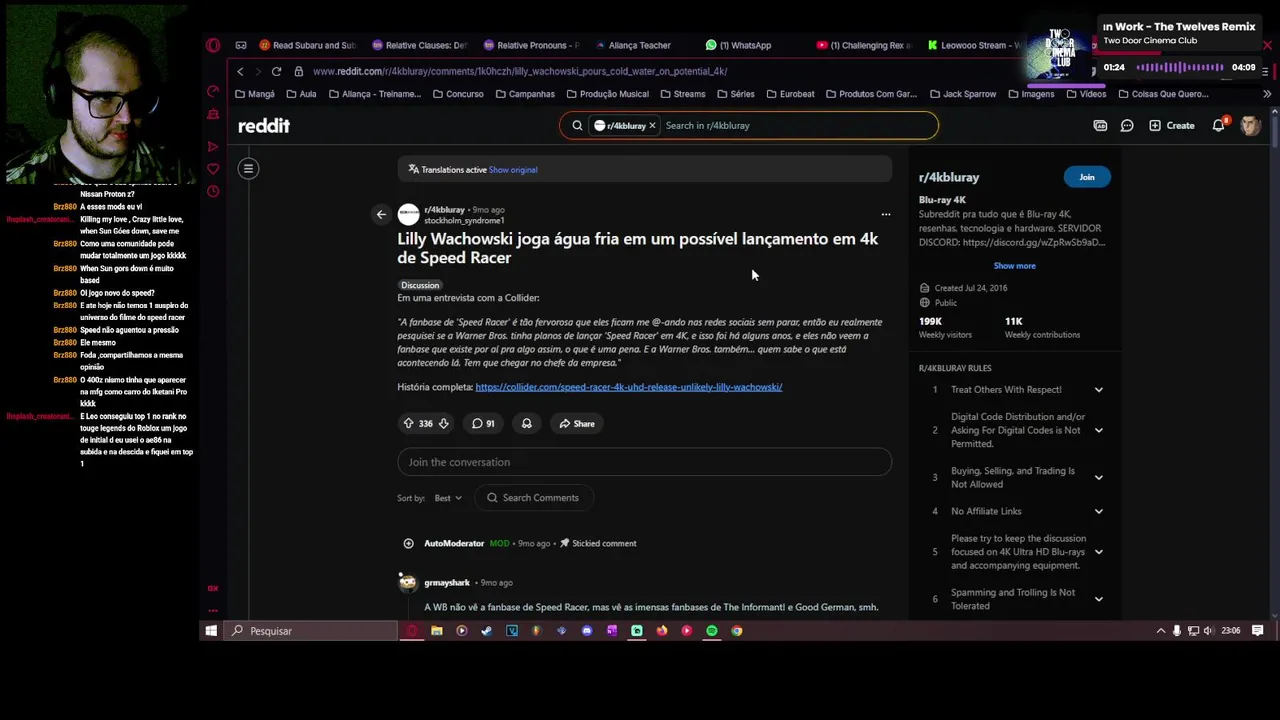The width and height of the screenshot is (1280, 720).
Task: Open Eurobeat bookmarks folder
Action: 790,94
